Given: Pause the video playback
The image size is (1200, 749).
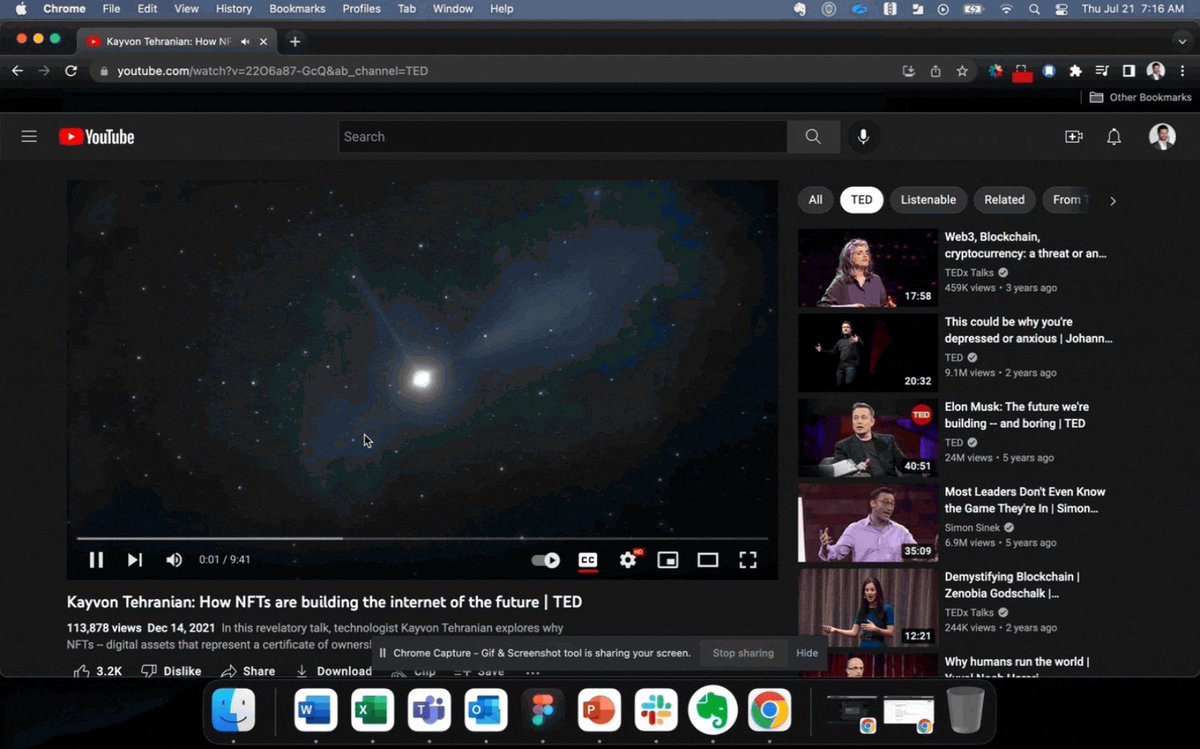Looking at the screenshot, I should tap(96, 560).
